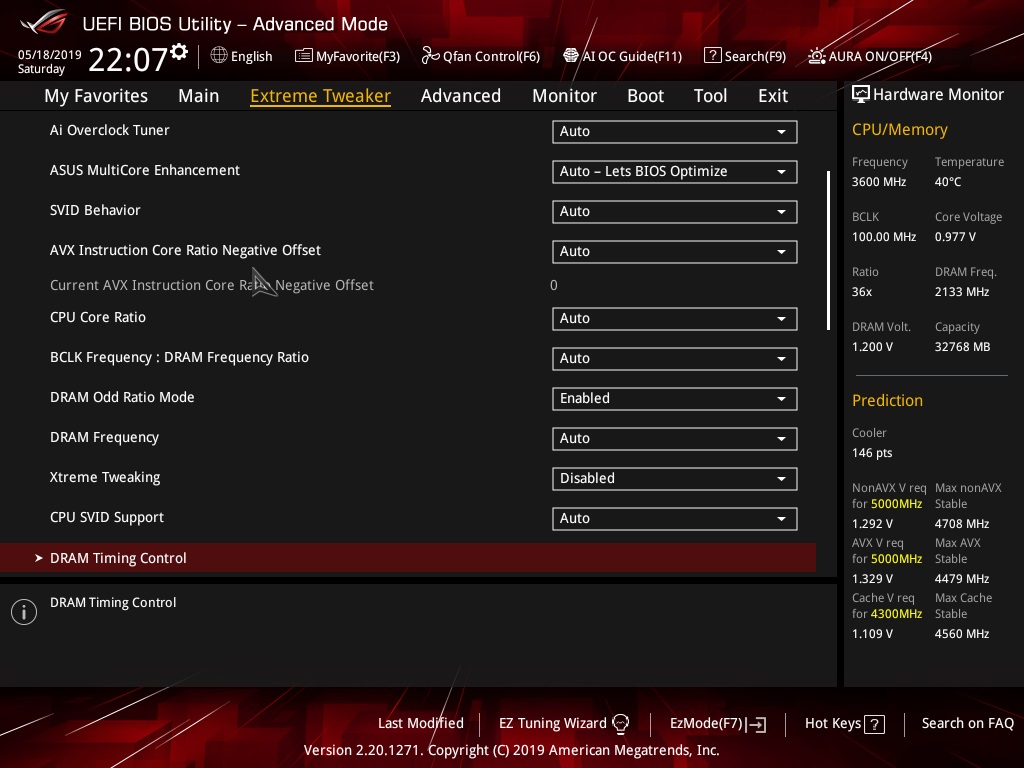Open the CPU Core Ratio dropdown

675,319
